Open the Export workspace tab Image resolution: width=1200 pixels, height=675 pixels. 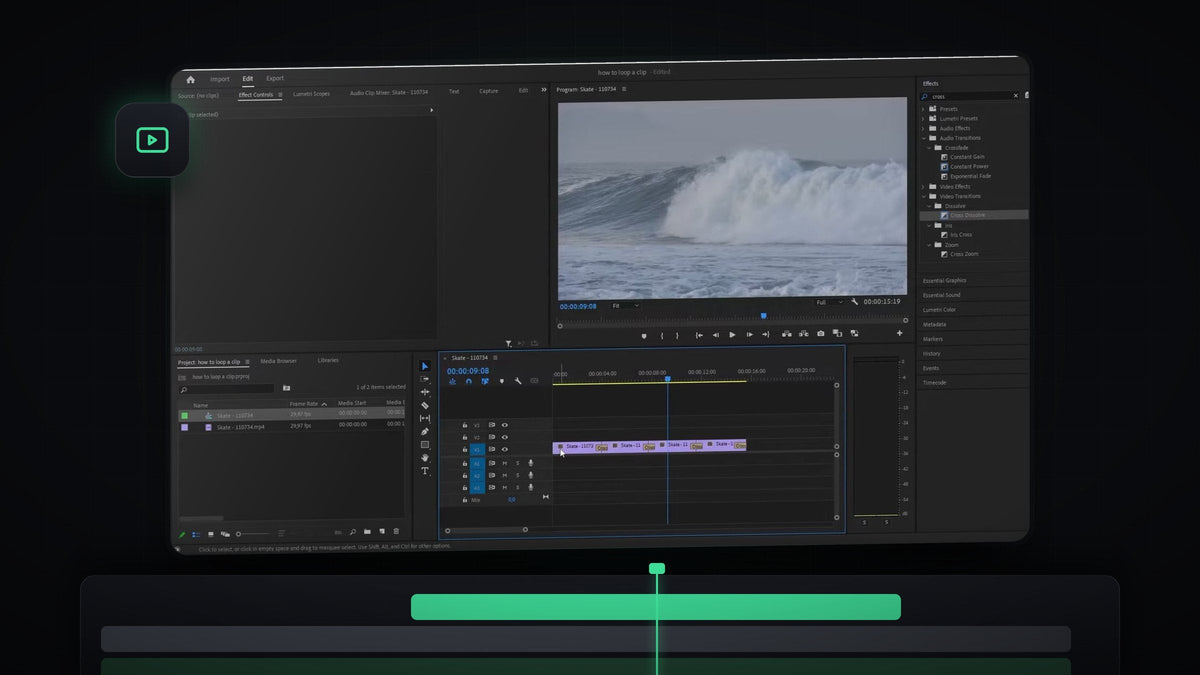[x=274, y=78]
